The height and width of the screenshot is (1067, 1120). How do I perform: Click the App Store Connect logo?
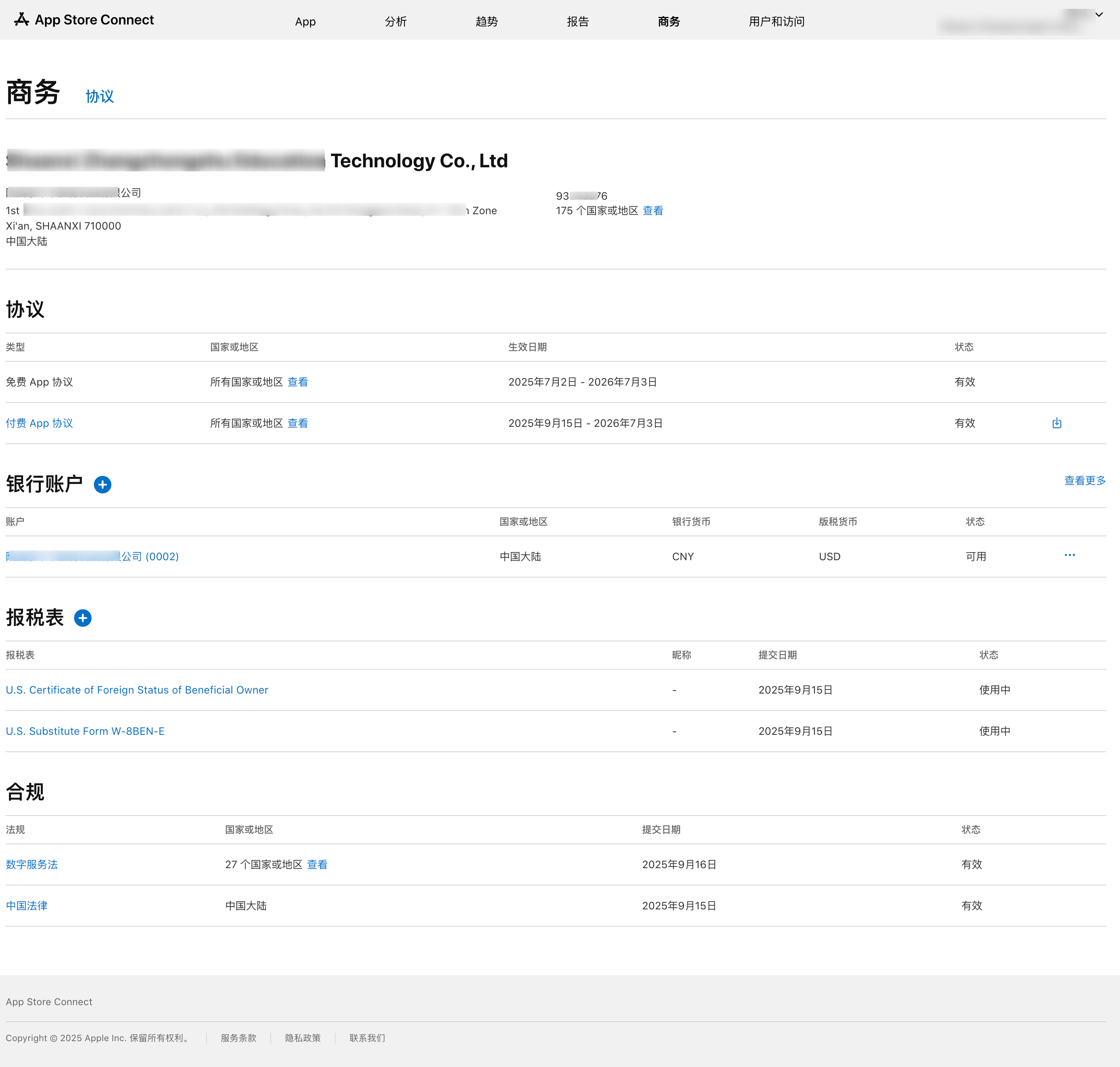tap(84, 20)
